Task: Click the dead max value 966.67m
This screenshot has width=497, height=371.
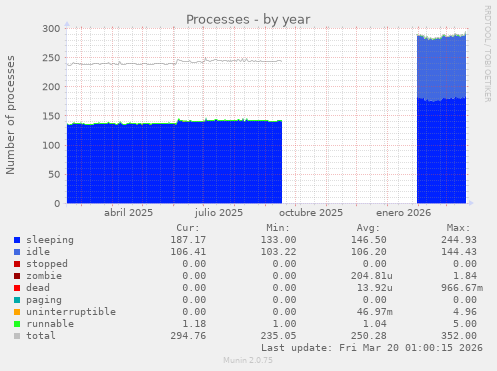Action: [462, 288]
